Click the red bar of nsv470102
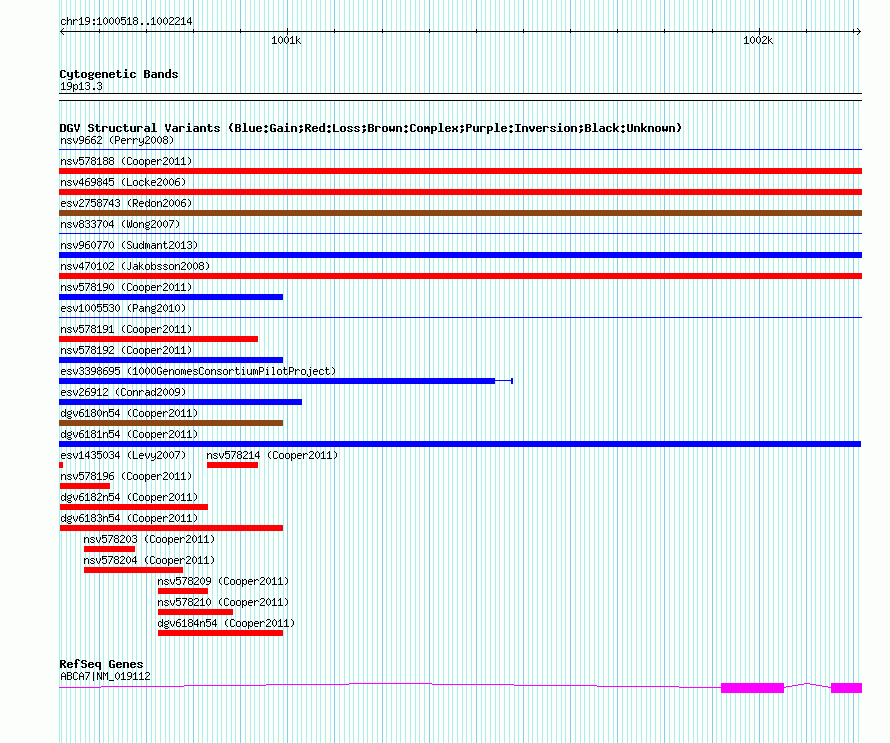Screen dimensions: 890x743 point(460,276)
